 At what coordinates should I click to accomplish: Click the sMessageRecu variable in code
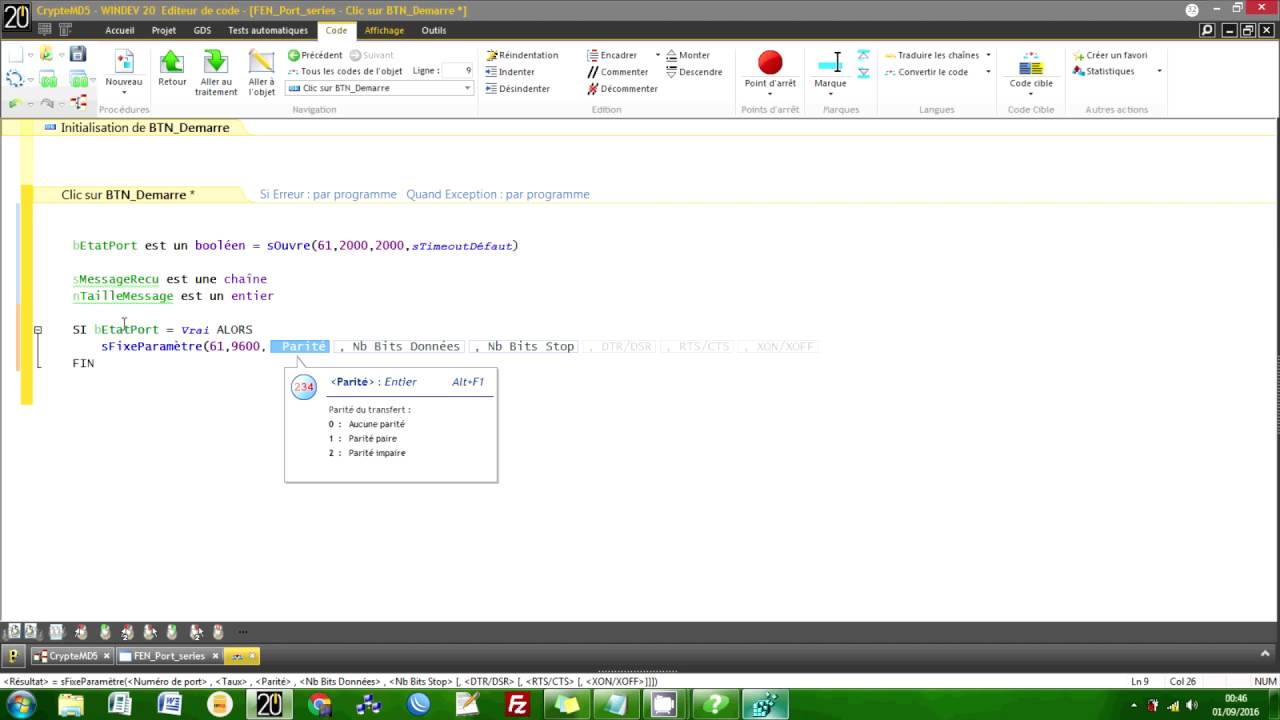pyautogui.click(x=116, y=279)
